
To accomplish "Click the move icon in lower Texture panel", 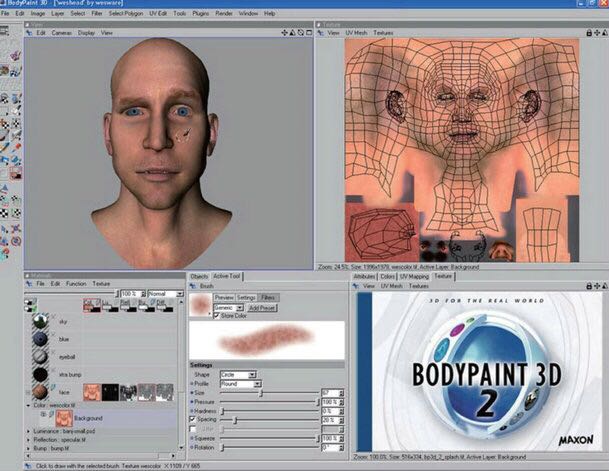I will tap(597, 286).
